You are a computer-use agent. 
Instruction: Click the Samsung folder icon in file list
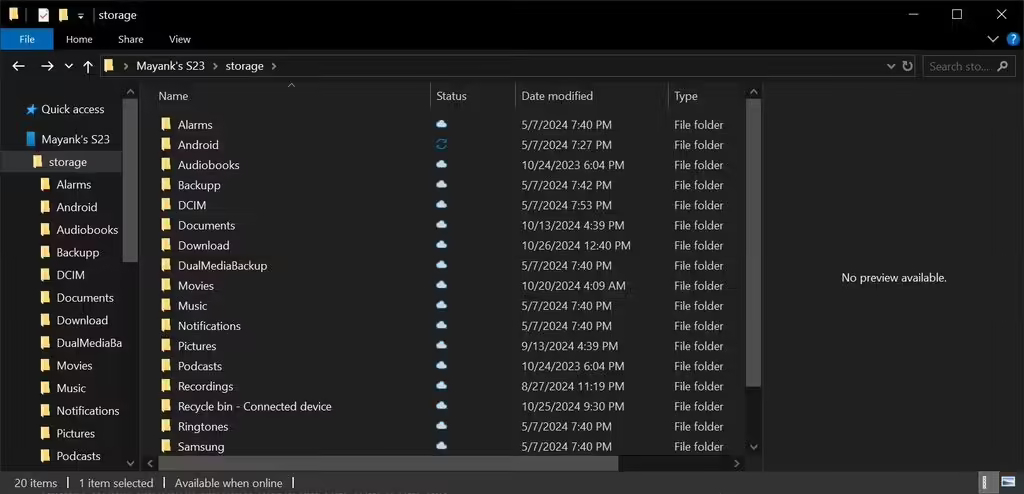click(166, 446)
